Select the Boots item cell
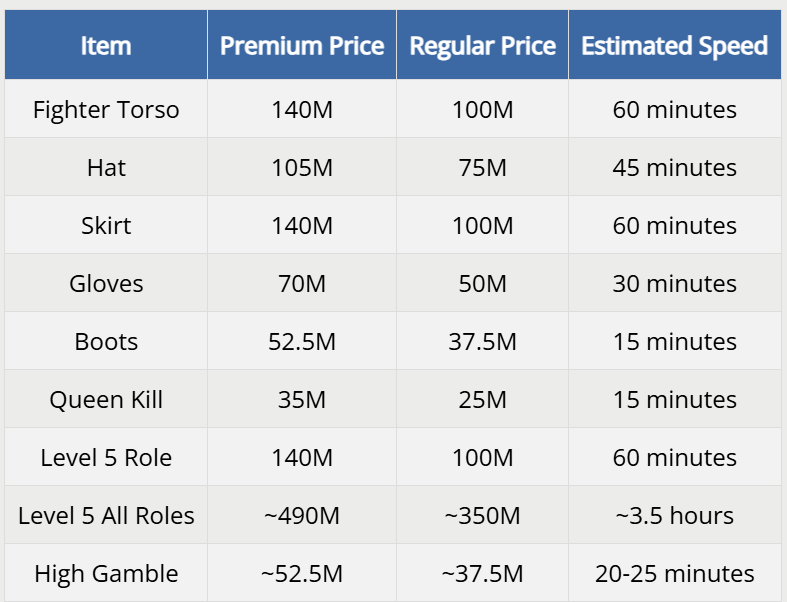 [106, 341]
